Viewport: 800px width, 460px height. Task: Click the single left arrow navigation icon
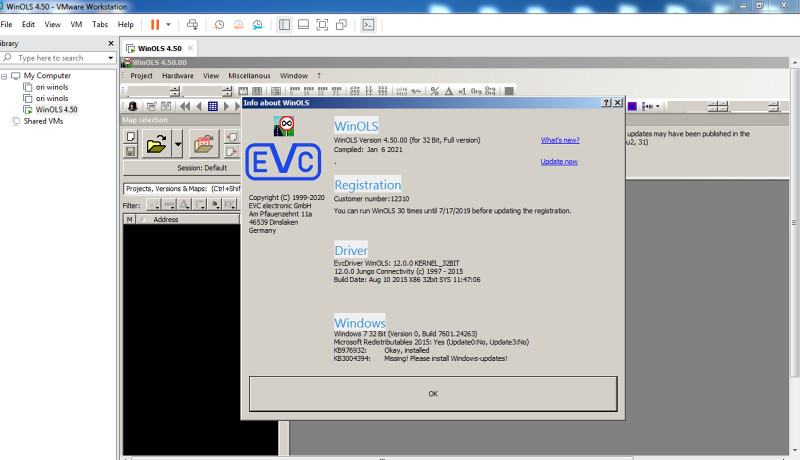(199, 106)
